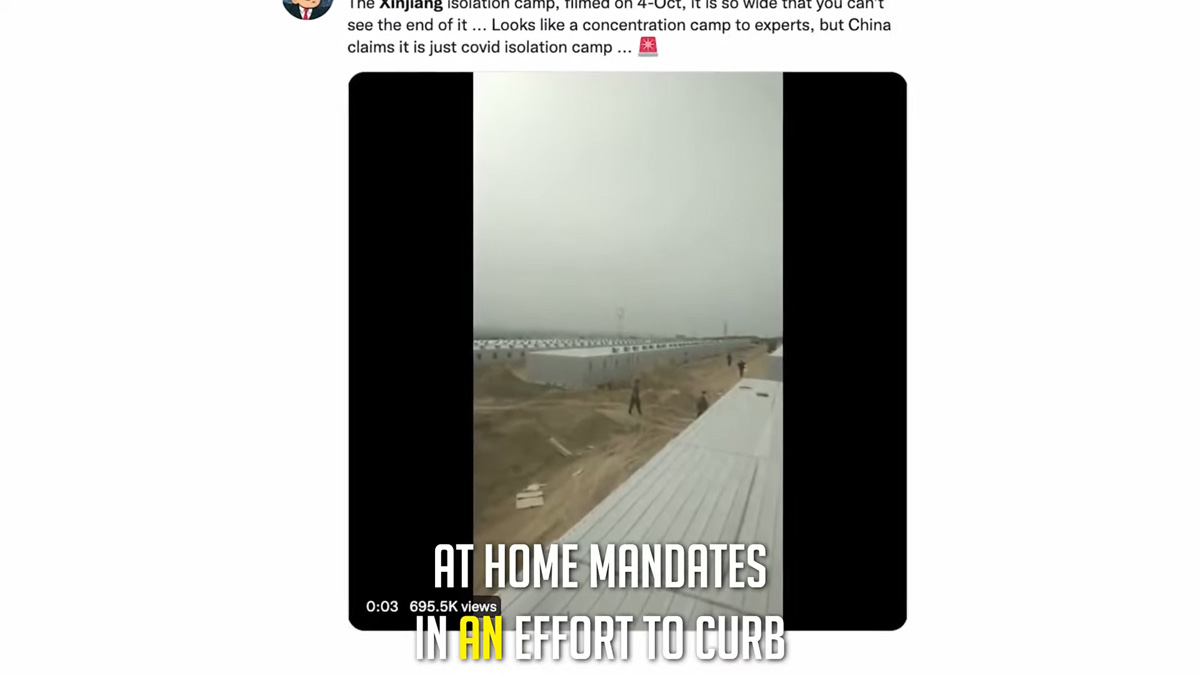This screenshot has width=1200, height=675.
Task: Click the word China in the tweet
Action: coord(869,25)
